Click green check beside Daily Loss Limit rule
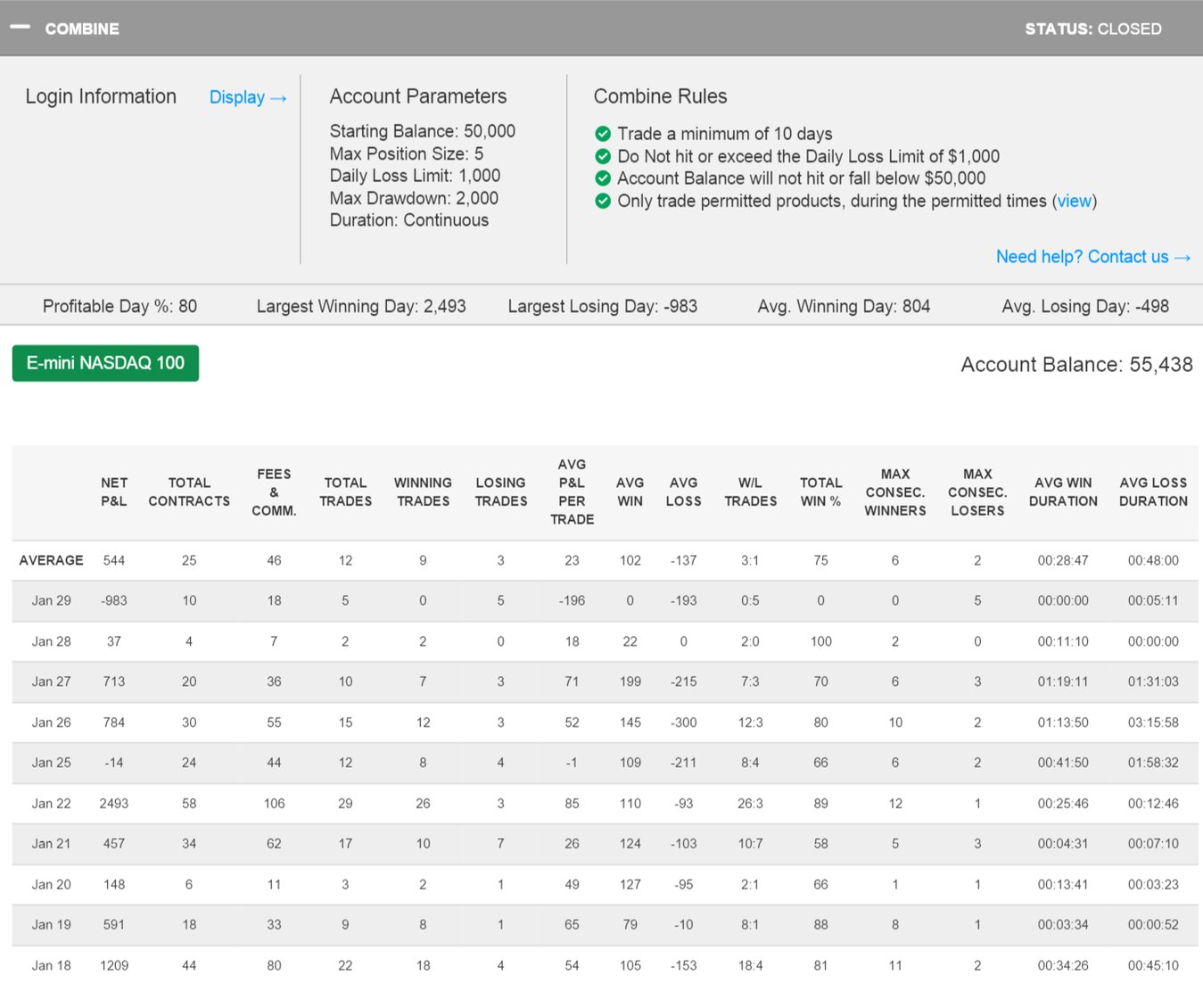 603,156
